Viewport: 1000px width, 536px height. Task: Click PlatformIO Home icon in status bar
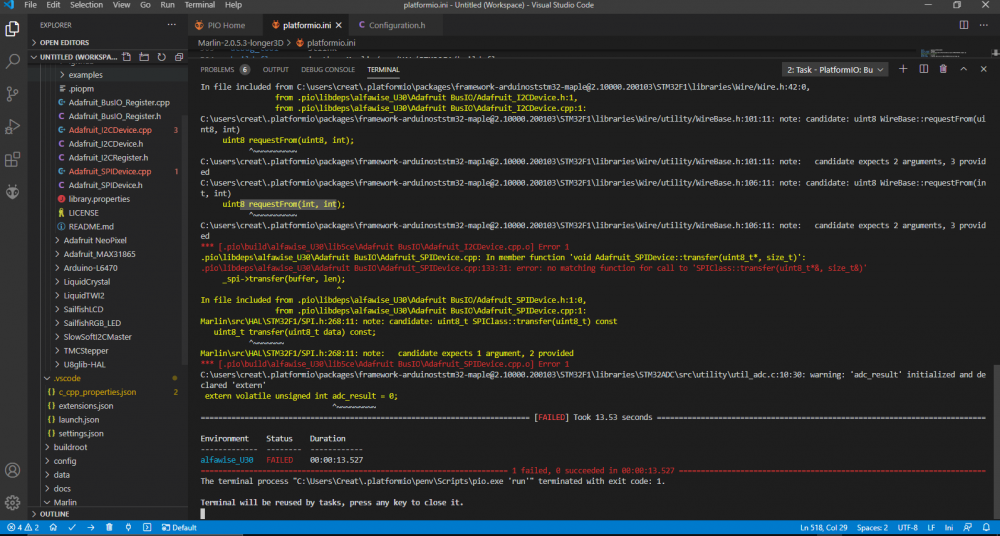coord(53,528)
